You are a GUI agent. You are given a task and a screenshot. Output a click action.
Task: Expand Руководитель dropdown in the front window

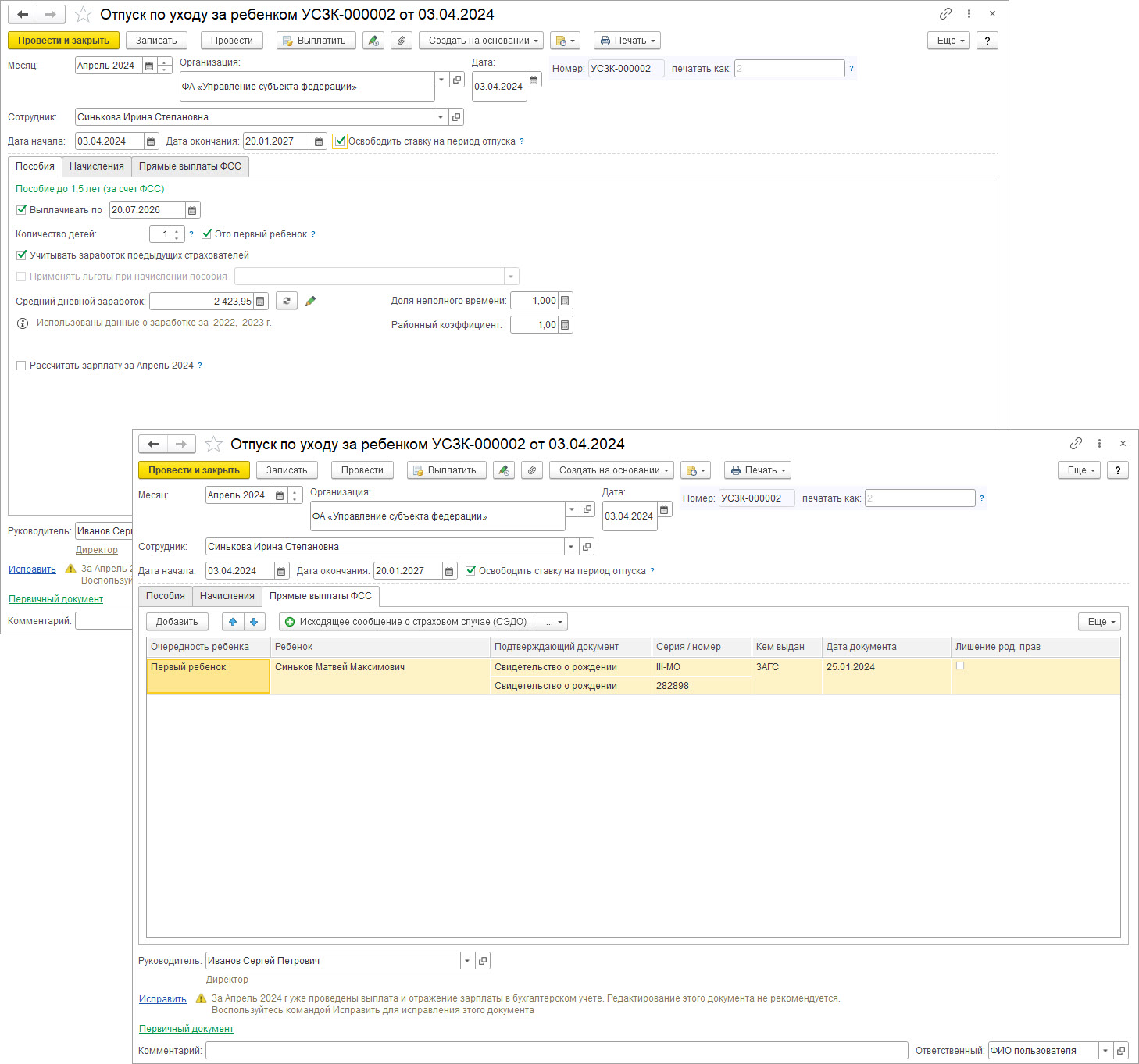(467, 961)
